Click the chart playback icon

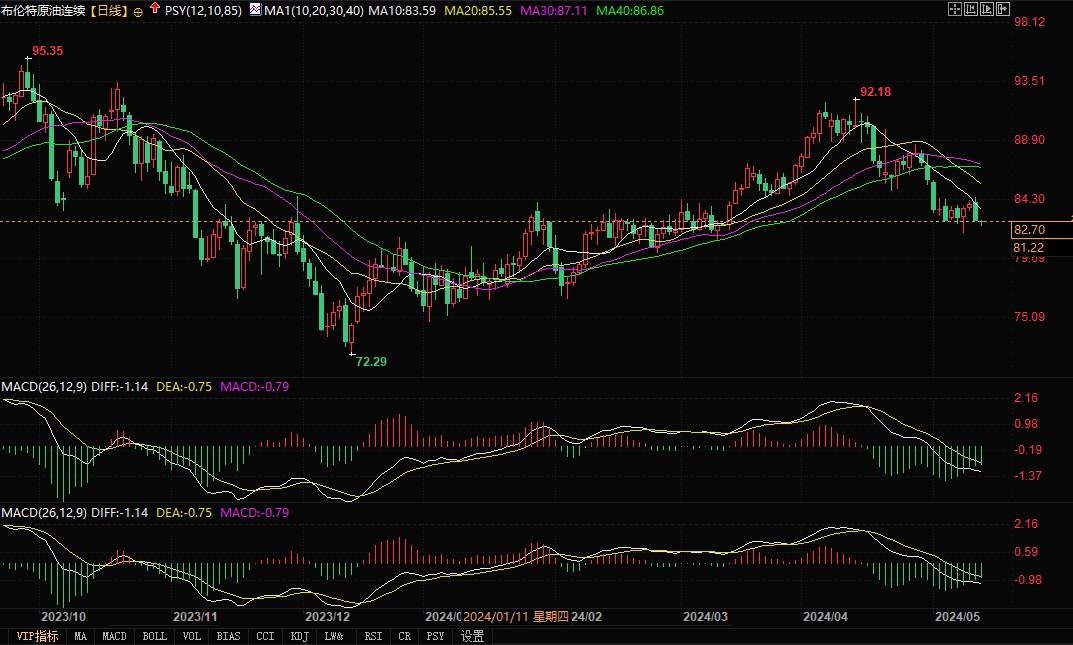tap(987, 9)
